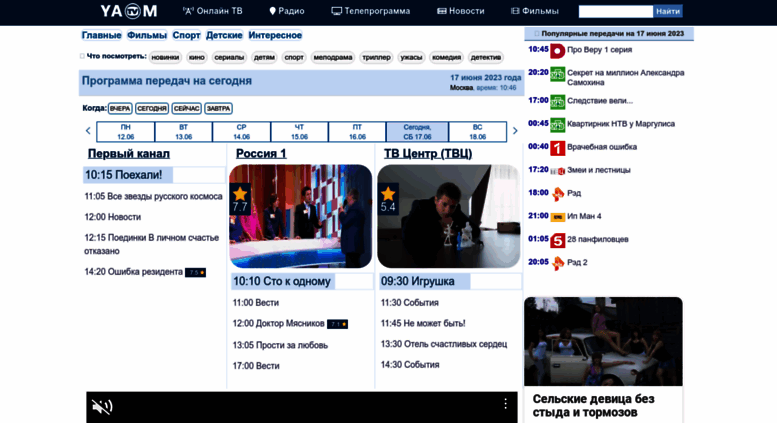Viewport: 777px width, 423px height.
Task: Select the комедия genre tag
Action: tap(446, 57)
